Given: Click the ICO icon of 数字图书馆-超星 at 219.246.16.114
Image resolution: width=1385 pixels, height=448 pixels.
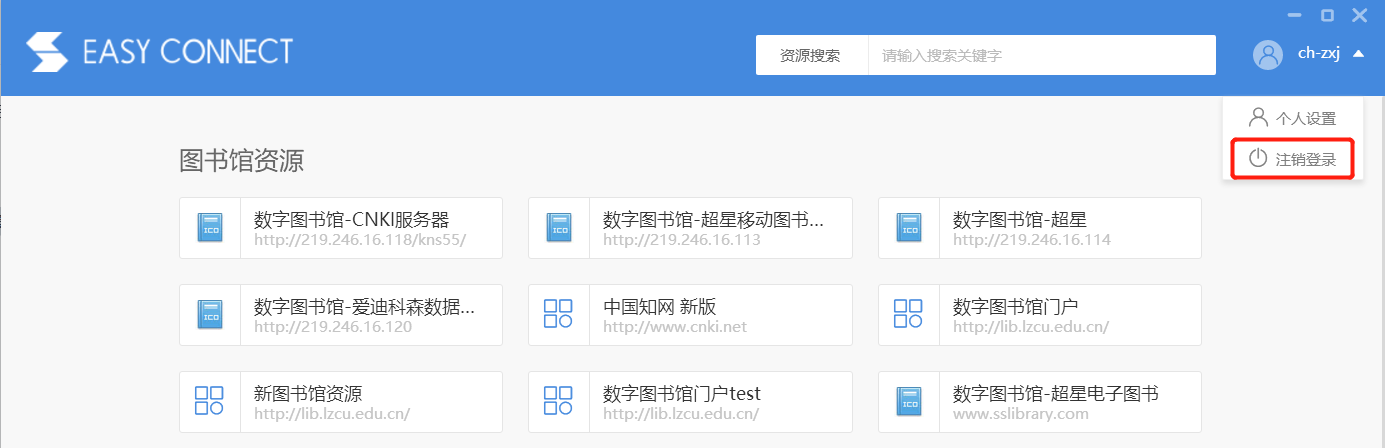Looking at the screenshot, I should (909, 228).
